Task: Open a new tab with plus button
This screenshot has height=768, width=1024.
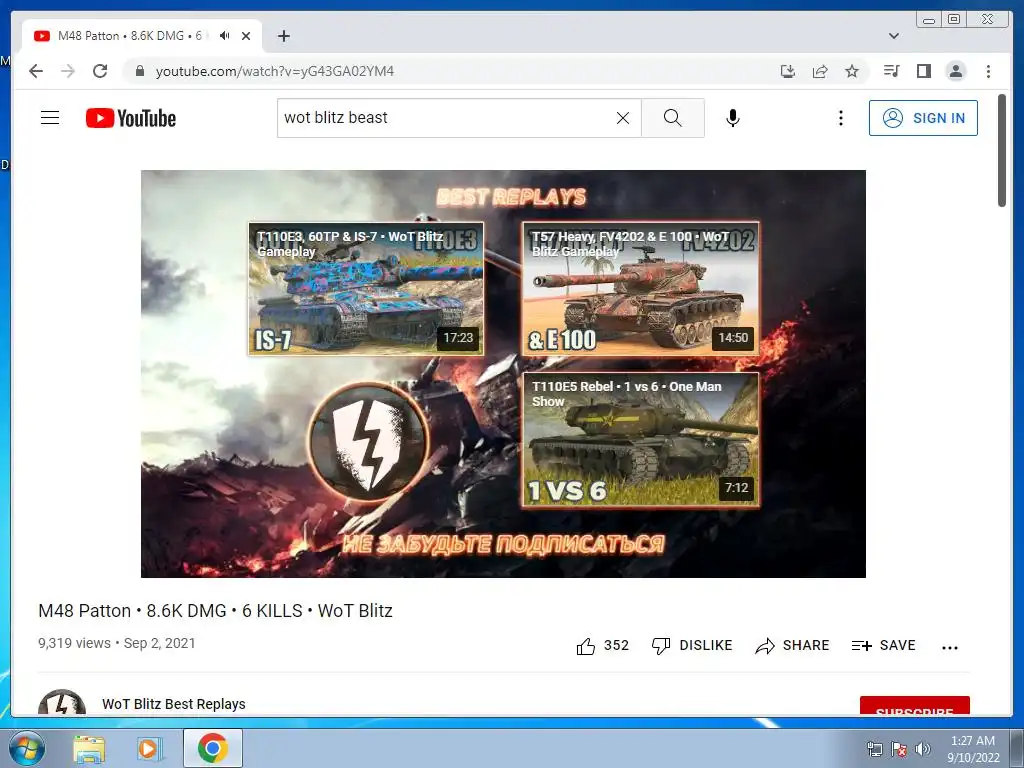Action: [283, 36]
